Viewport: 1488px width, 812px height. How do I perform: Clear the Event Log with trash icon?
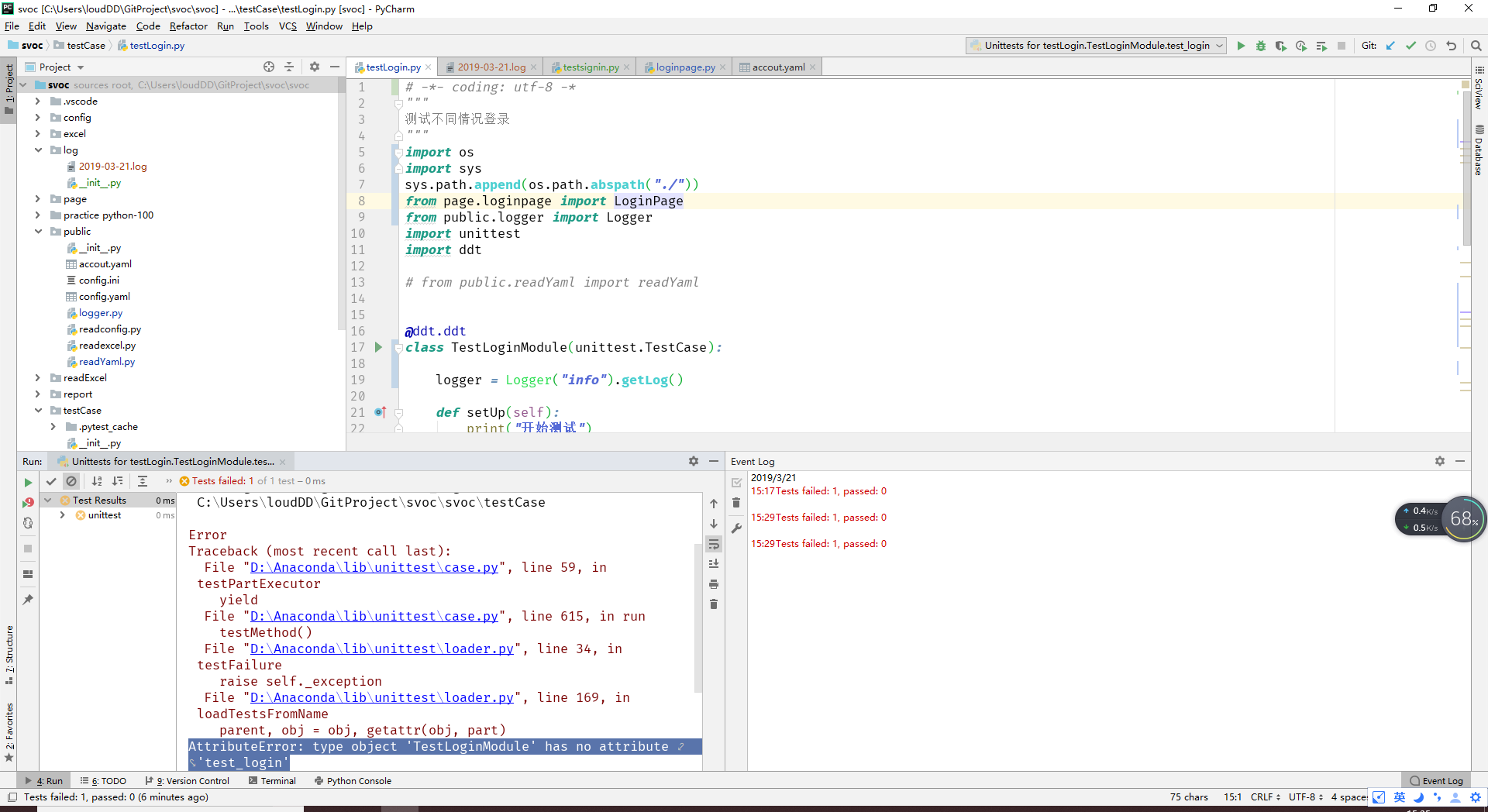[x=736, y=503]
